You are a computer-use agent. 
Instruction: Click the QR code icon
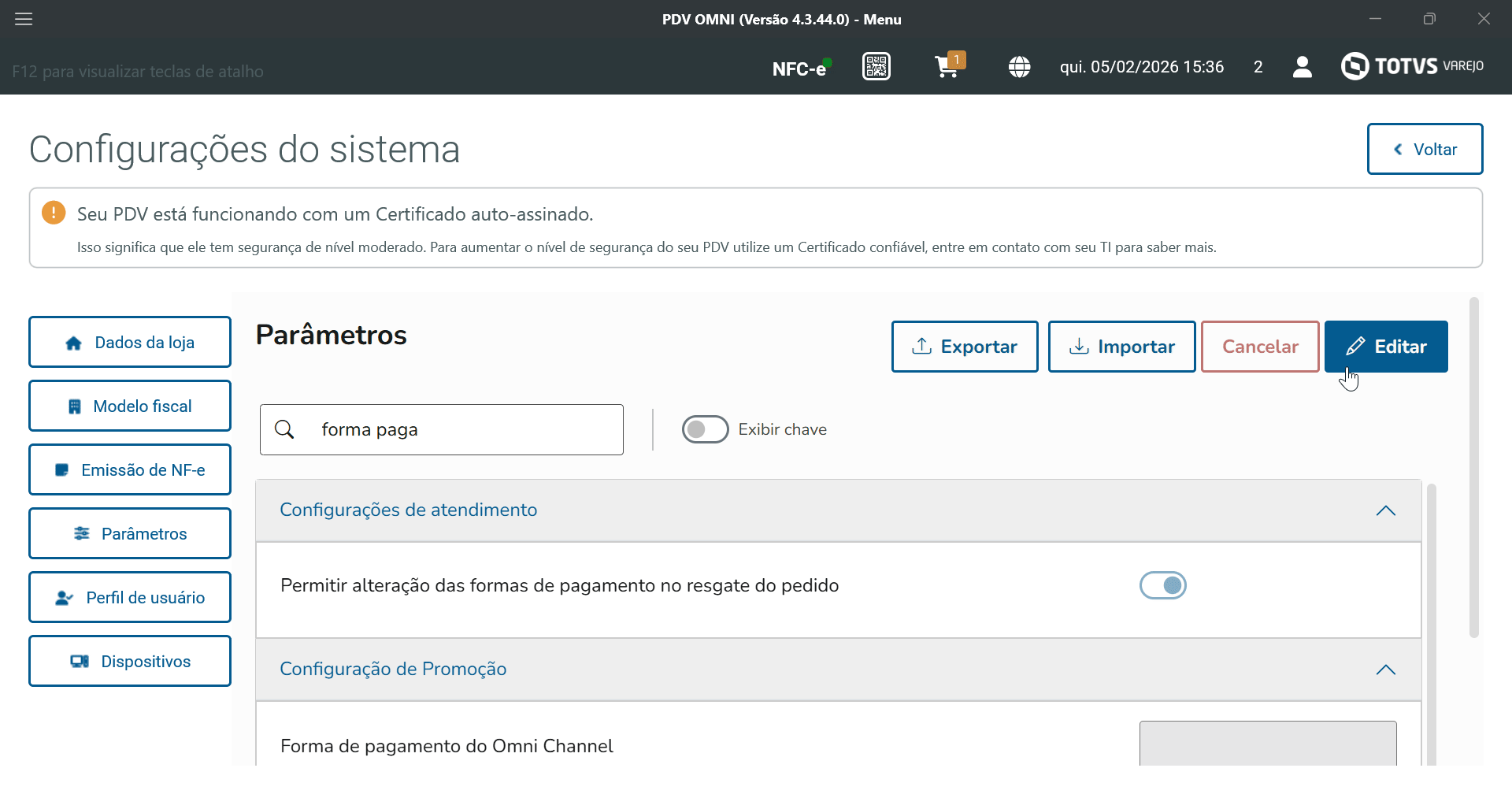pos(876,67)
